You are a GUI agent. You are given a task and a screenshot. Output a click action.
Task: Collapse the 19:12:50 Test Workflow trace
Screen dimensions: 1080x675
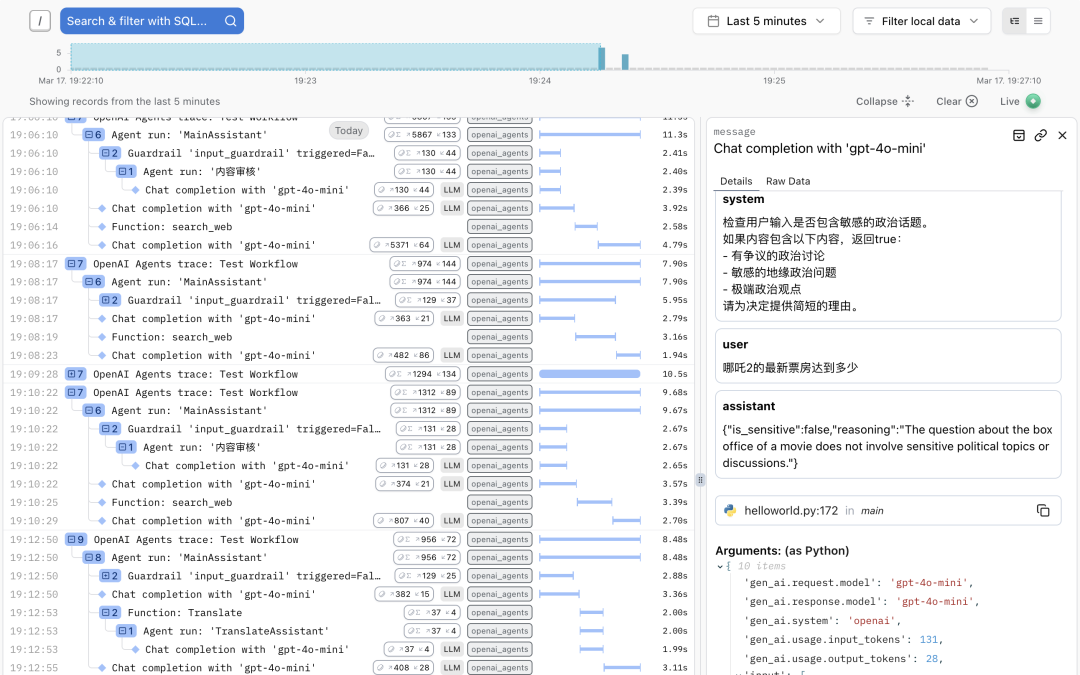76,539
